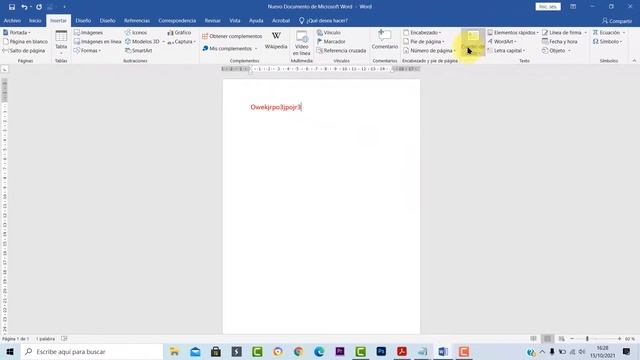Open File Explorer from the taskbar

174,351
